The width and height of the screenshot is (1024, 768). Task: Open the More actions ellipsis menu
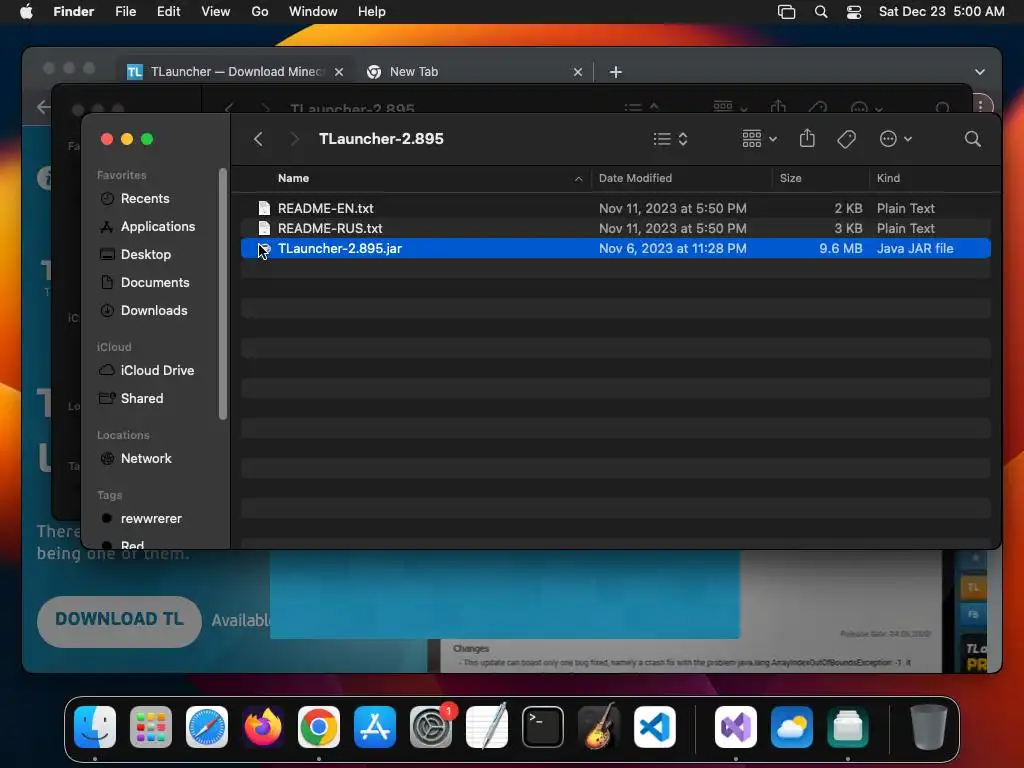tap(895, 139)
